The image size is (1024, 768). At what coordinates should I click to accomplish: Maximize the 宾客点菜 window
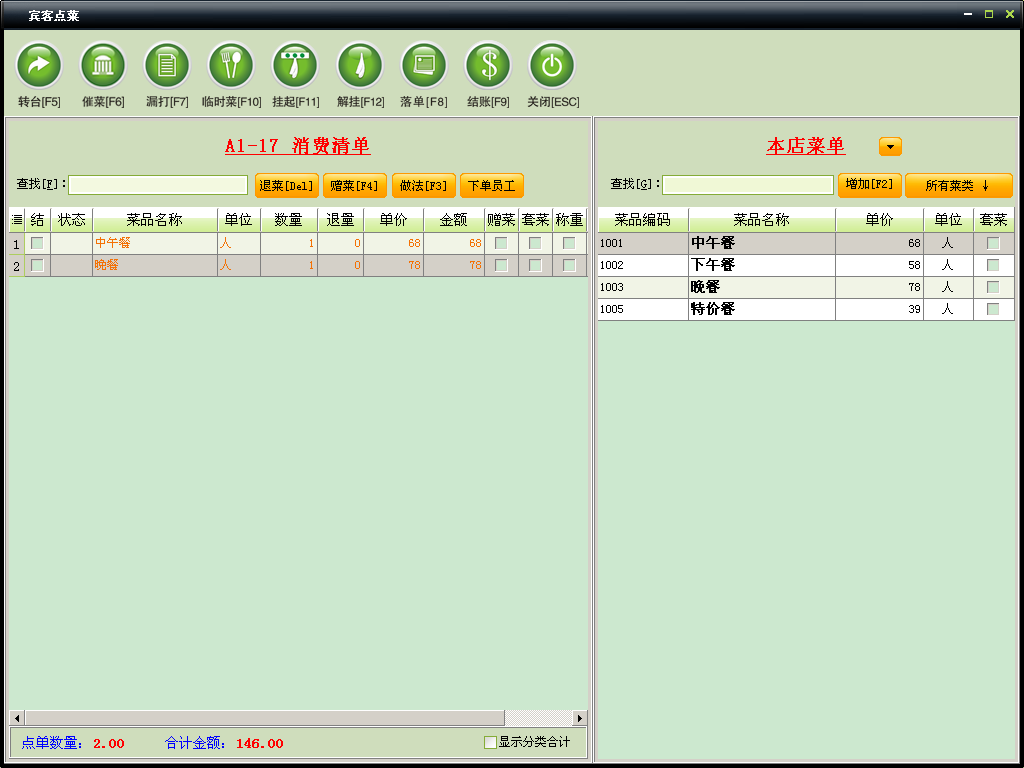pyautogui.click(x=989, y=14)
